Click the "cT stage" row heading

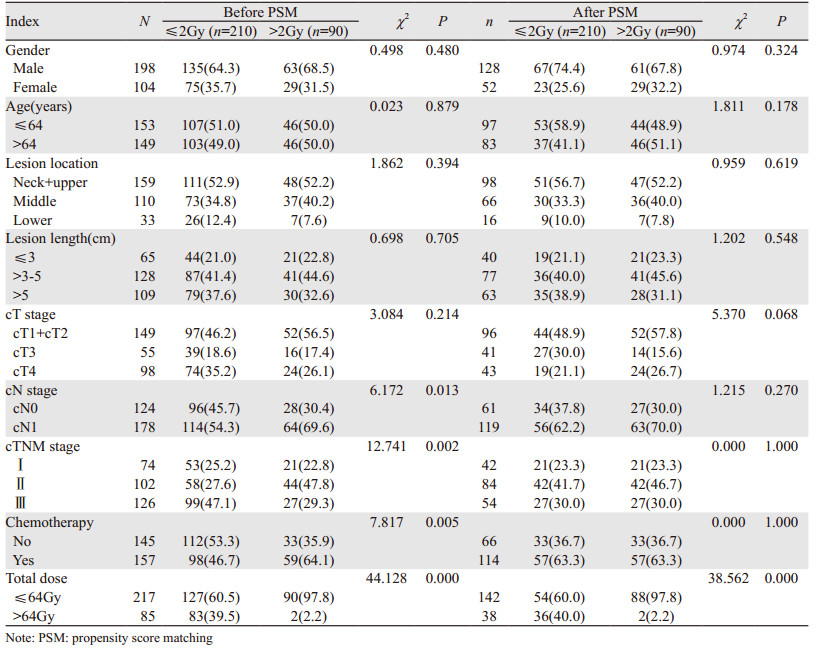pyautogui.click(x=31, y=313)
